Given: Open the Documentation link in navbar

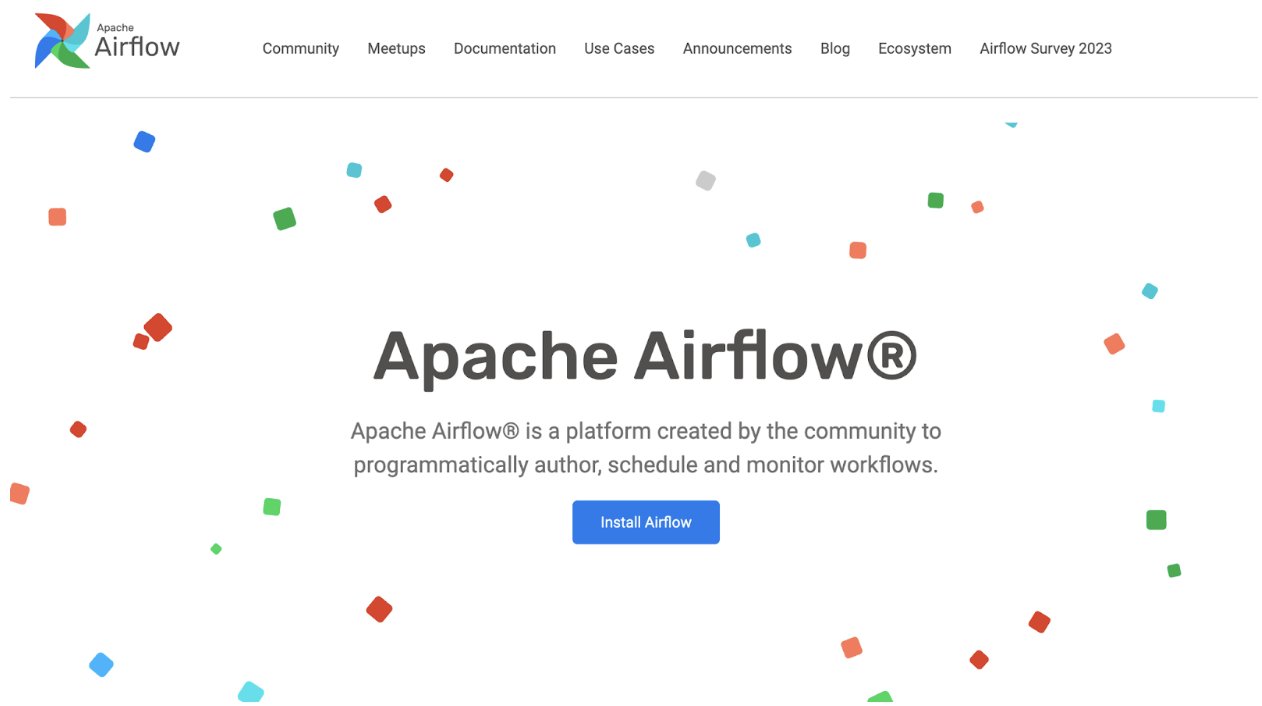Looking at the screenshot, I should click(x=505, y=48).
